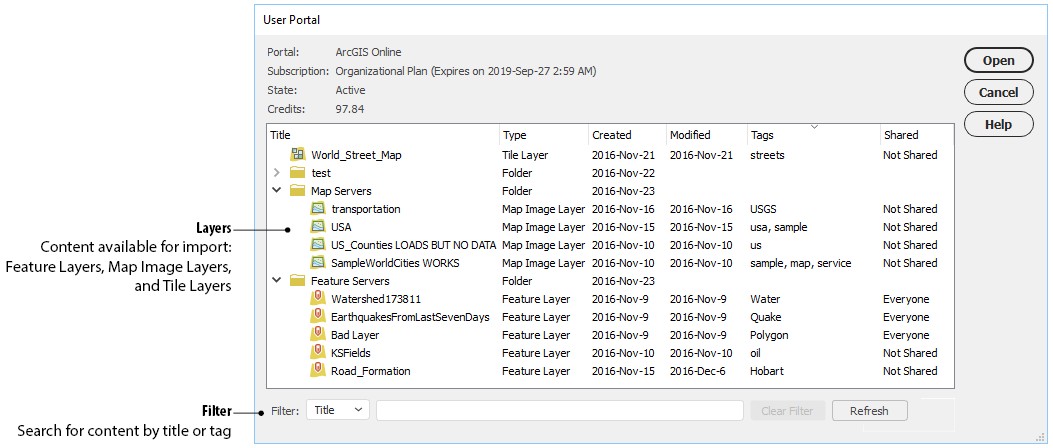Click the Watershed173811 feature layer icon
Image resolution: width=1053 pixels, height=448 pixels.
(x=318, y=299)
